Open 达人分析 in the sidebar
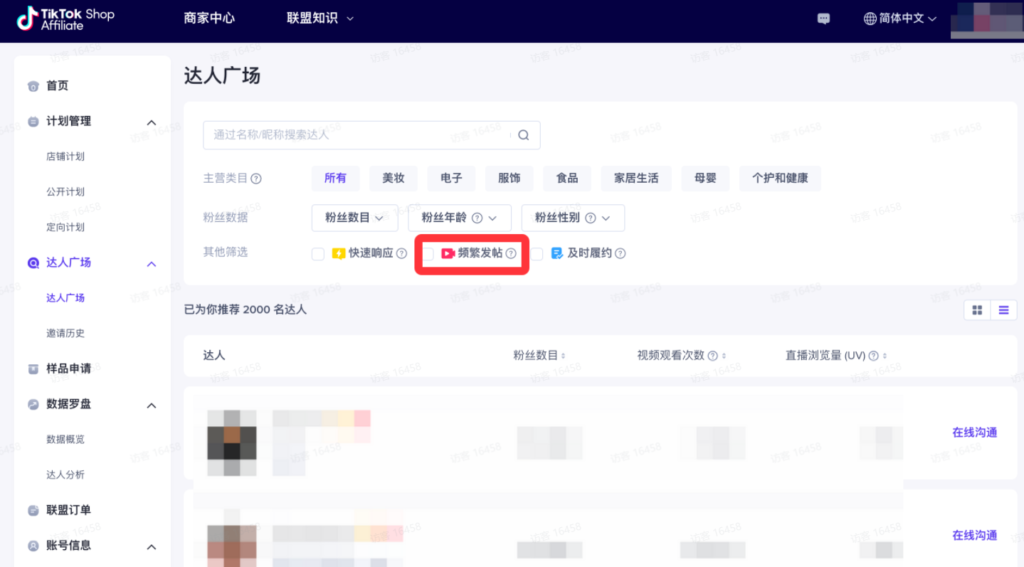Viewport: 1024px width, 567px height. point(65,475)
